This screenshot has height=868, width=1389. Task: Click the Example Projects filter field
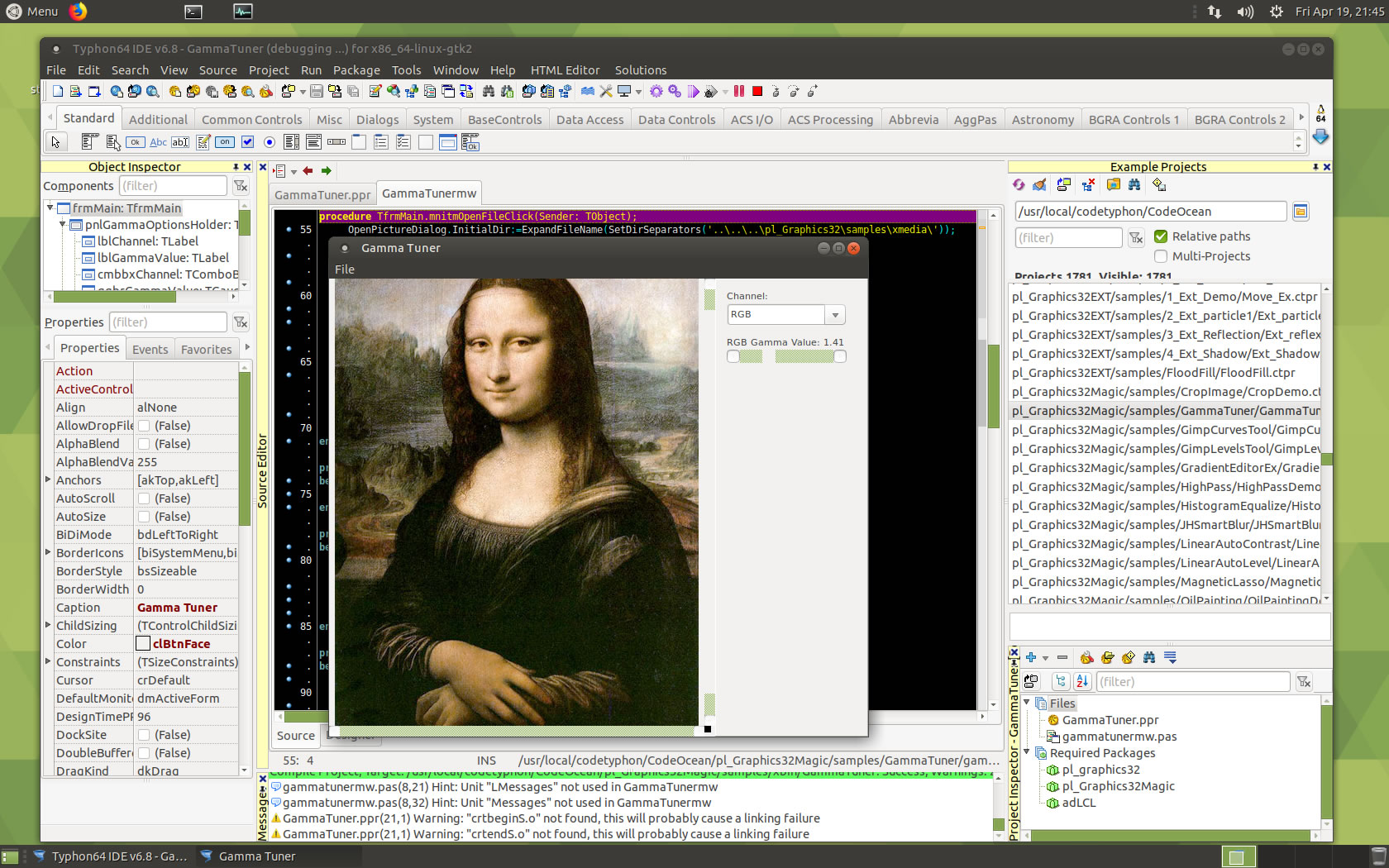pos(1068,238)
